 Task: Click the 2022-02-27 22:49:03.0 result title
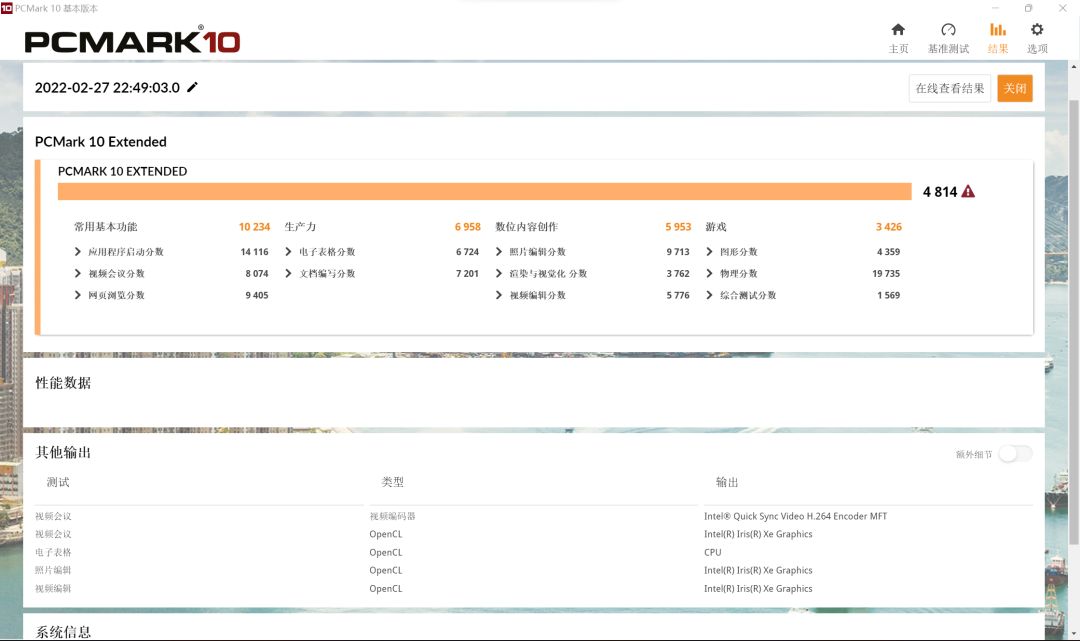[x=107, y=87]
